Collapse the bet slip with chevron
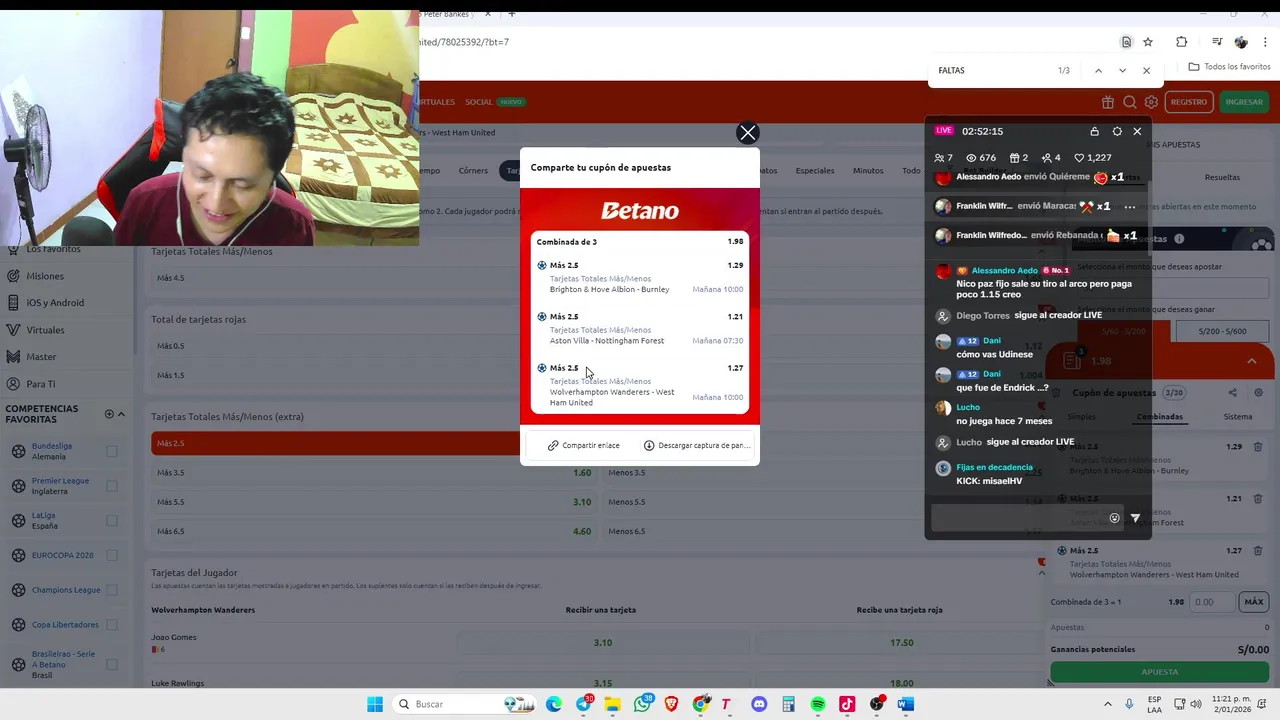This screenshot has height=720, width=1280. click(1251, 361)
